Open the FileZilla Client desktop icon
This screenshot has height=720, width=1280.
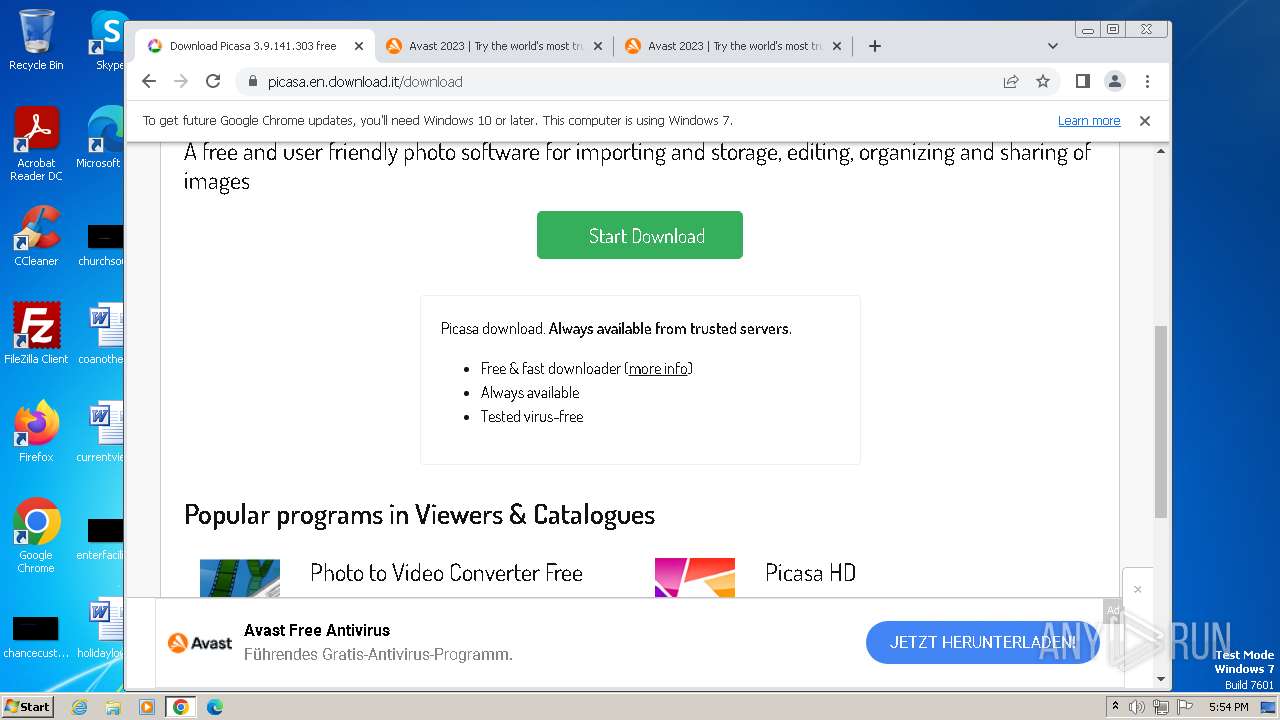pyautogui.click(x=36, y=333)
